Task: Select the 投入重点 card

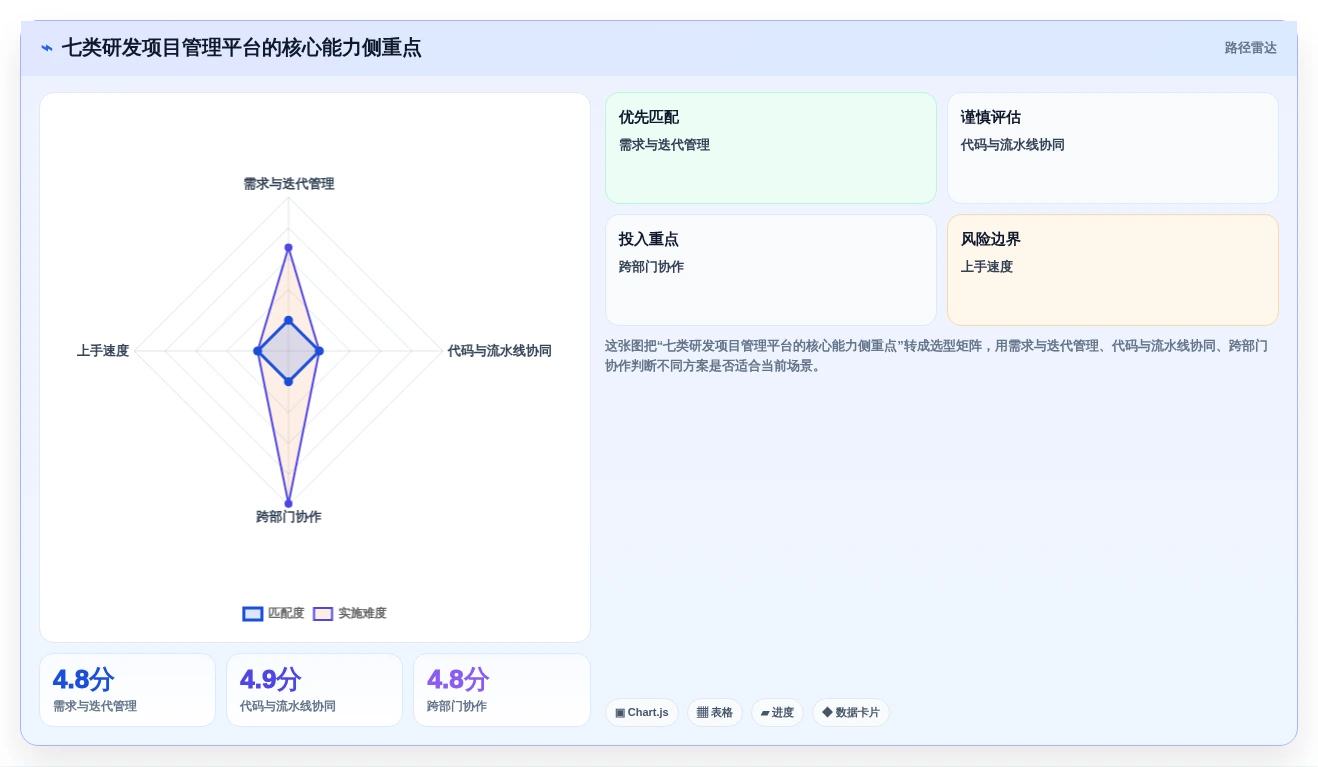Action: point(770,270)
